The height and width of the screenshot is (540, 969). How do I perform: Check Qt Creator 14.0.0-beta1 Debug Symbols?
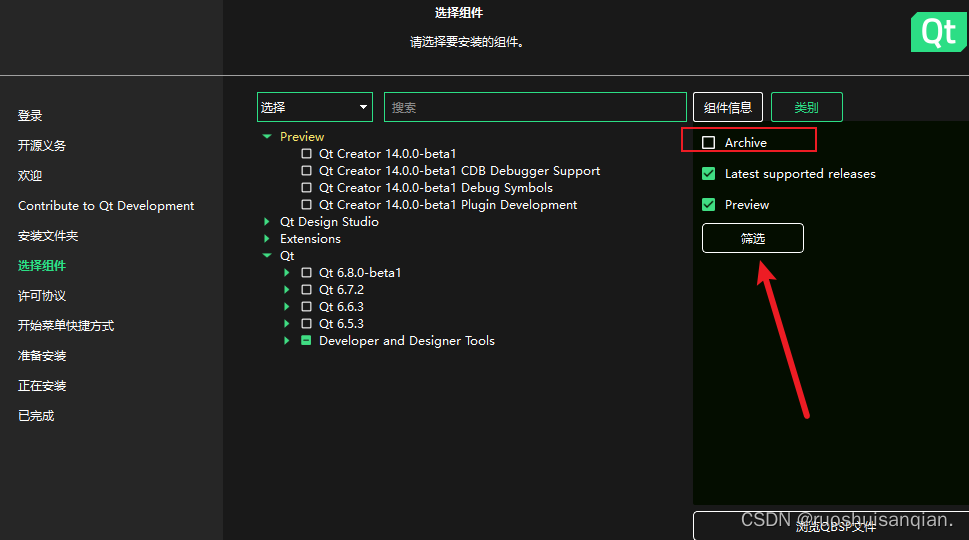306,187
